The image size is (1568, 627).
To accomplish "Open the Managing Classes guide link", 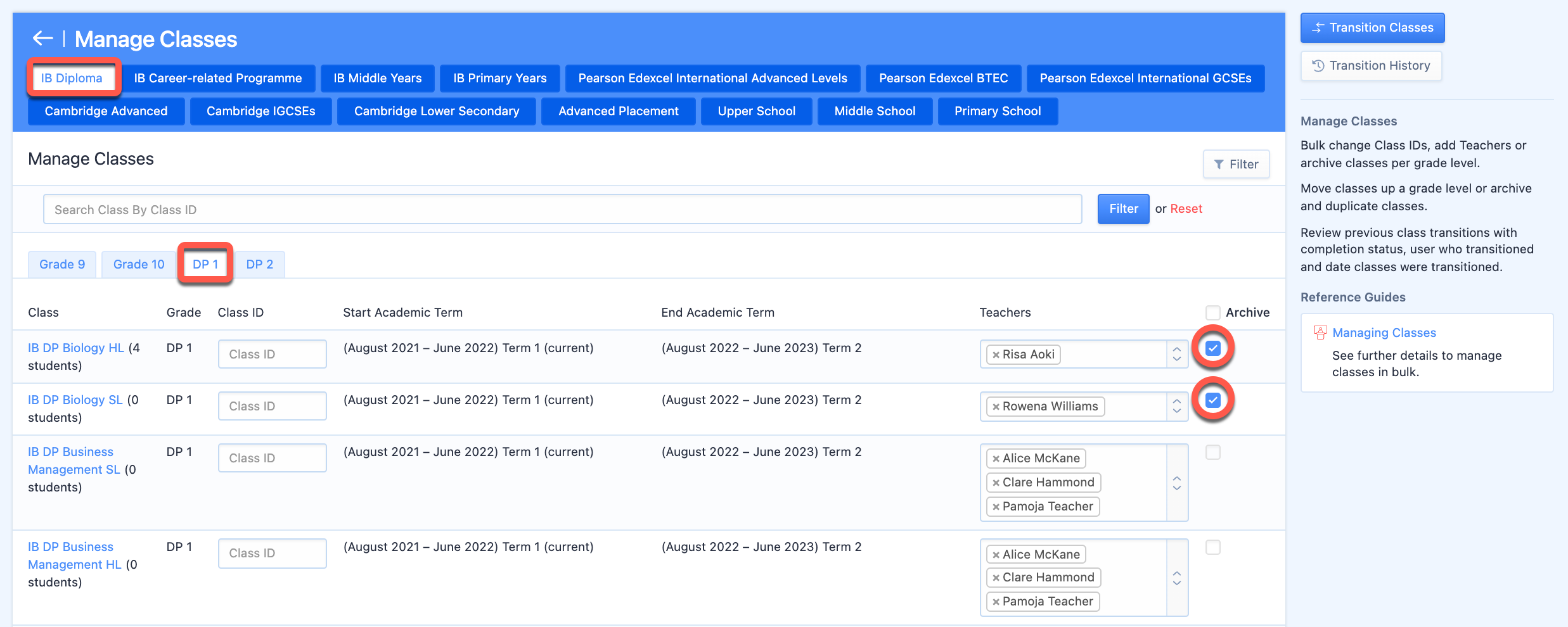I will pyautogui.click(x=1384, y=332).
